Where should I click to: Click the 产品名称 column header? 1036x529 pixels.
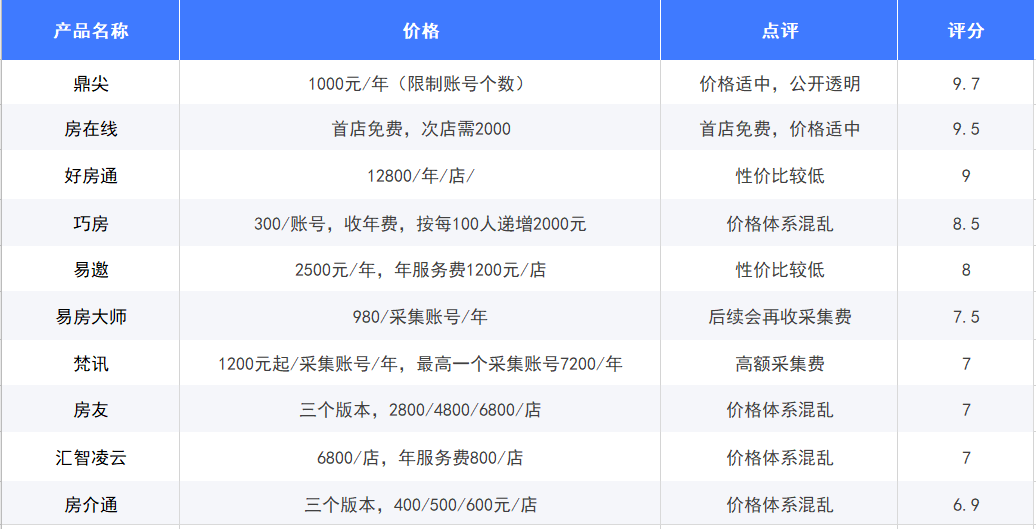(91, 31)
